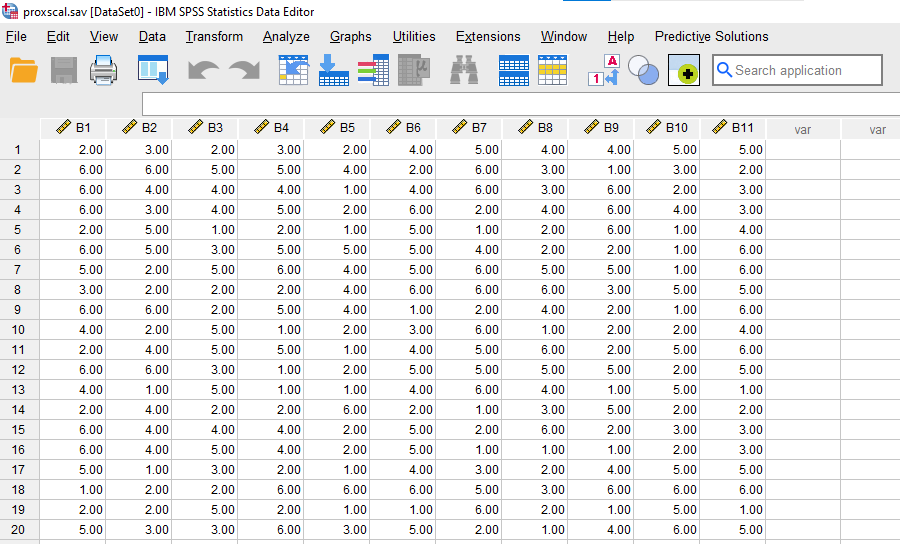This screenshot has width=900, height=544.
Task: Click the Go to case toolbar icon
Action: point(293,71)
